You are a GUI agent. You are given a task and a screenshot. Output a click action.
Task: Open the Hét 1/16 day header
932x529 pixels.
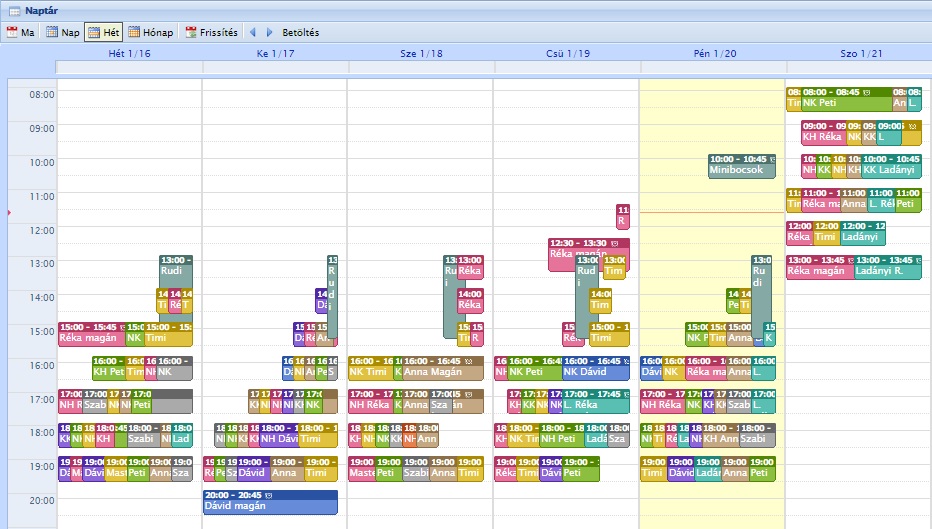pos(129,52)
